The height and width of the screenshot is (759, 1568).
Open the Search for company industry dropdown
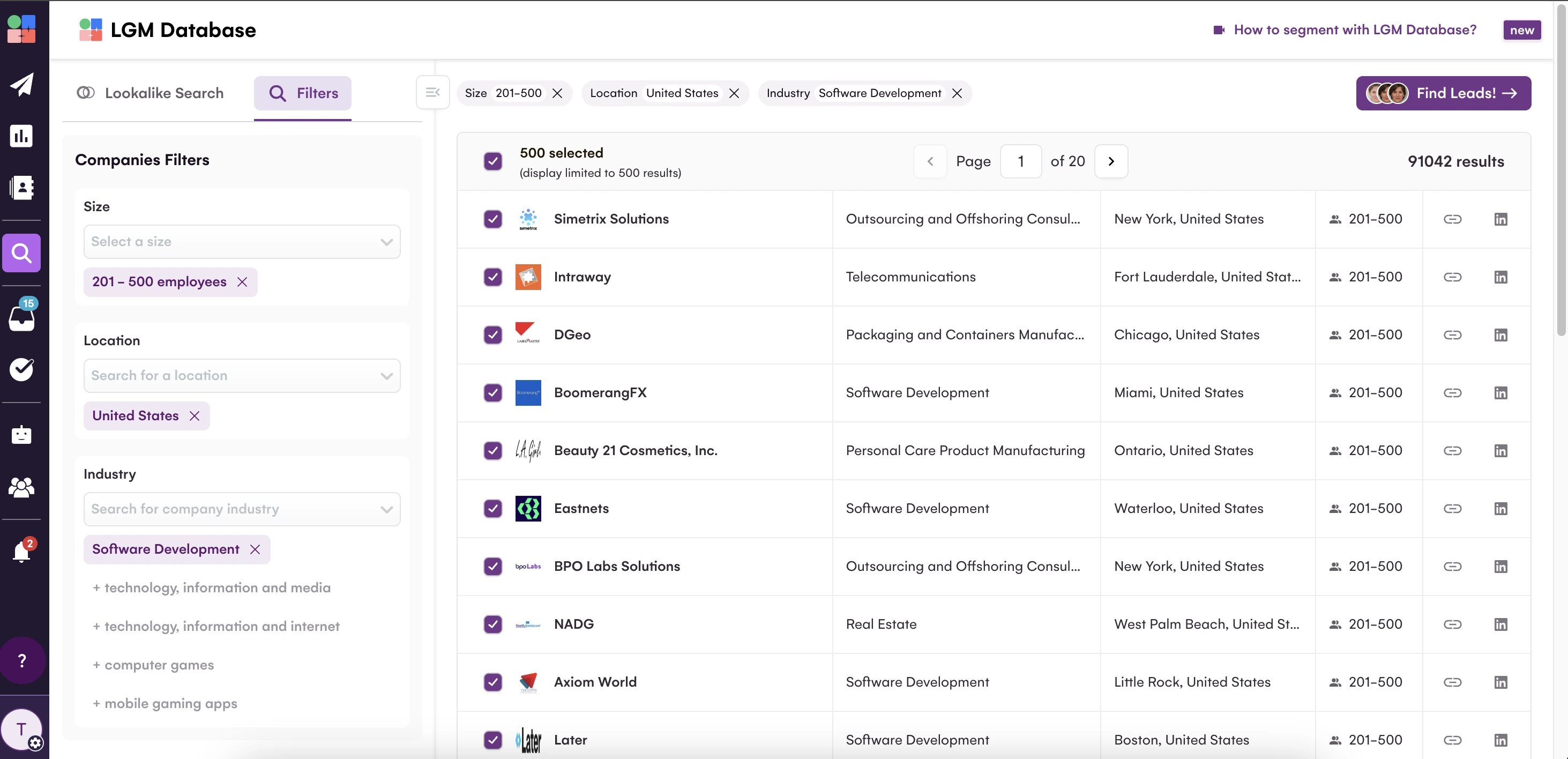[242, 509]
